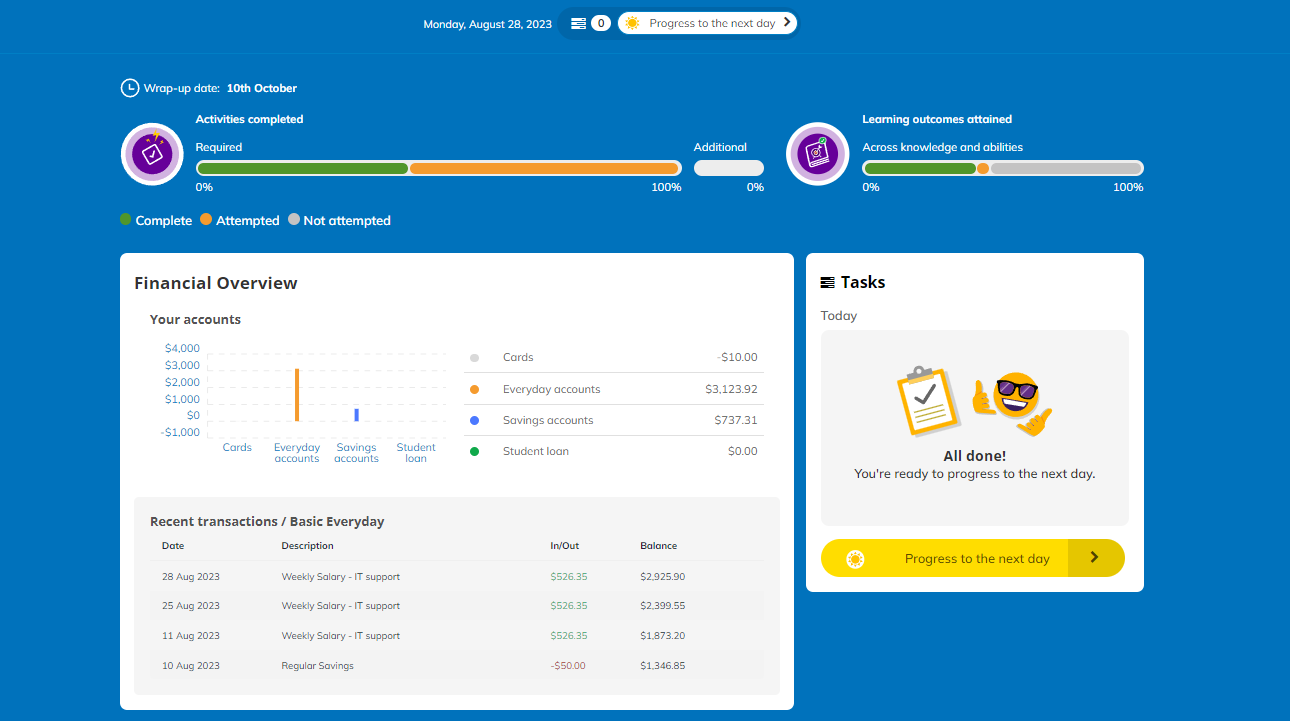Click the clipboard with sunglasses emoji illustration
Viewport: 1290px width, 721px height.
click(x=975, y=402)
